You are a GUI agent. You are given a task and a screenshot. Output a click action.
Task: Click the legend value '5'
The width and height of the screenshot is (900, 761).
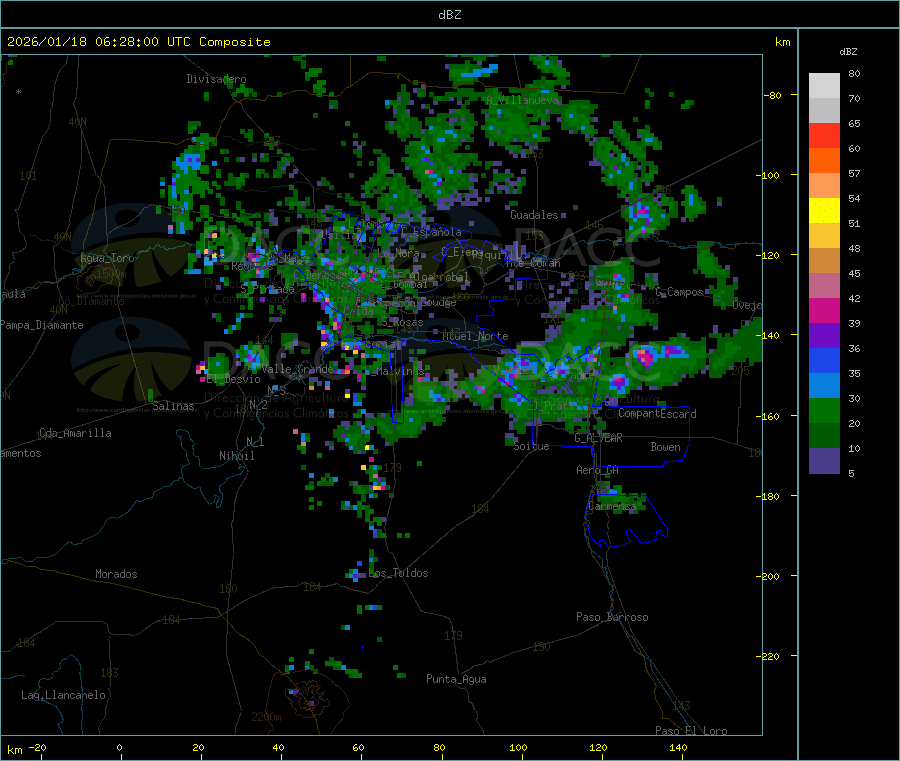[x=851, y=474]
